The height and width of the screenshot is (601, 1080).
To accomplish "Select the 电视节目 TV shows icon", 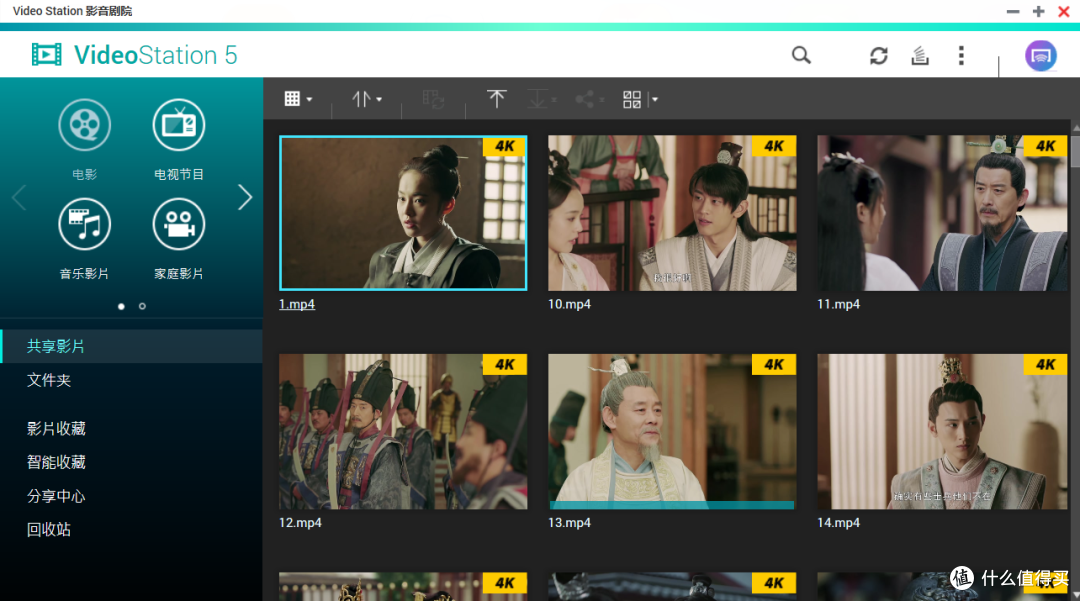I will pyautogui.click(x=178, y=125).
